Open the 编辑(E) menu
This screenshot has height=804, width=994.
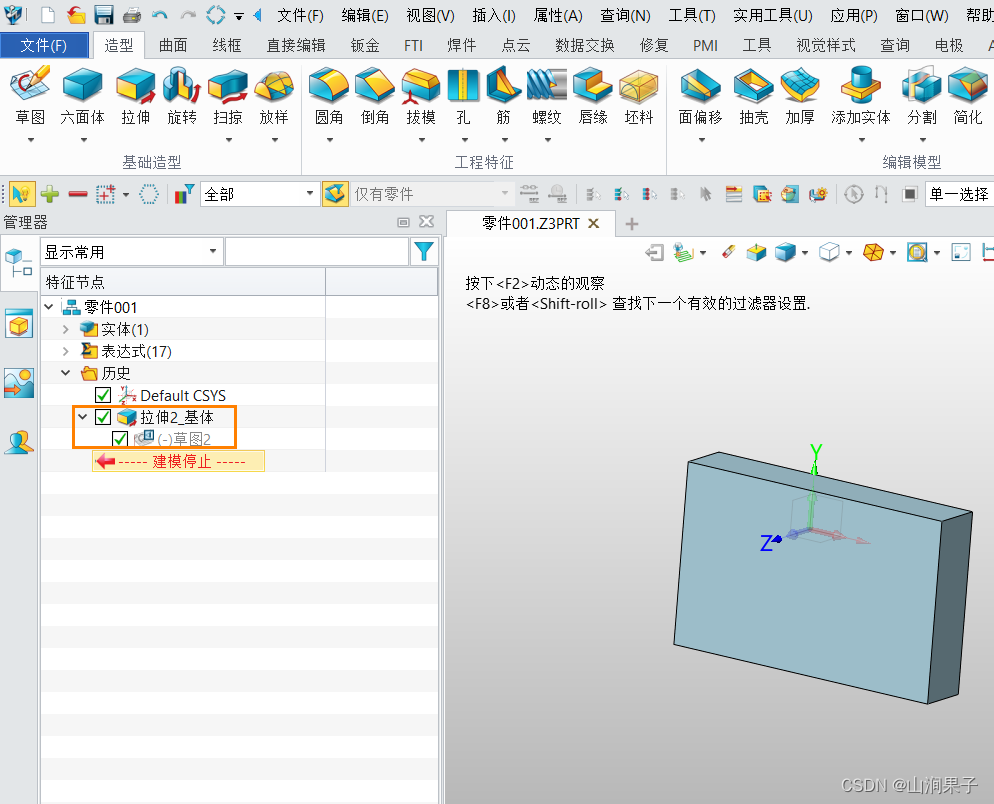click(365, 15)
